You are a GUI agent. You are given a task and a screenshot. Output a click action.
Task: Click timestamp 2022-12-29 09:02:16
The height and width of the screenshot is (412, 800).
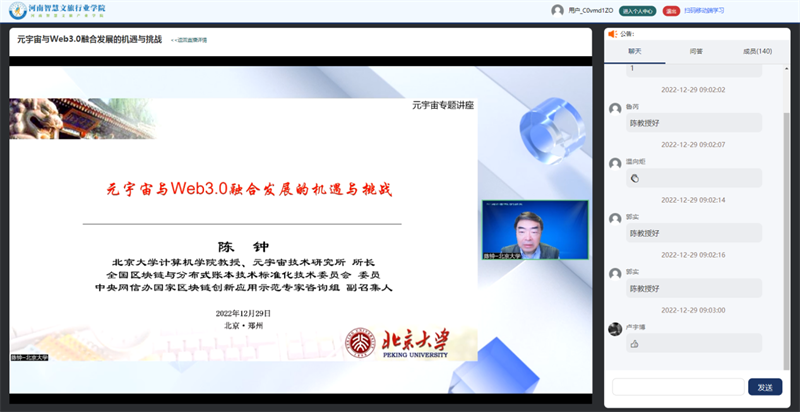693,255
